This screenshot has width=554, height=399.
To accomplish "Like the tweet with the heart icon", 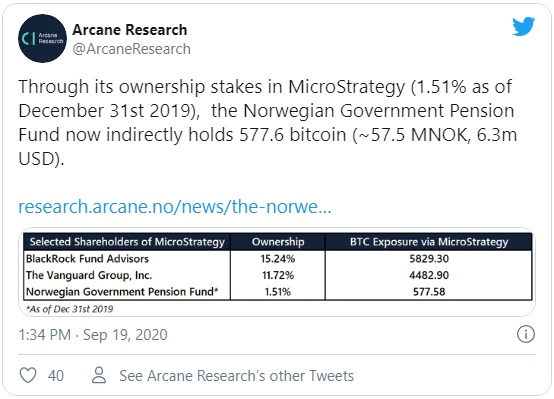I will (x=28, y=375).
